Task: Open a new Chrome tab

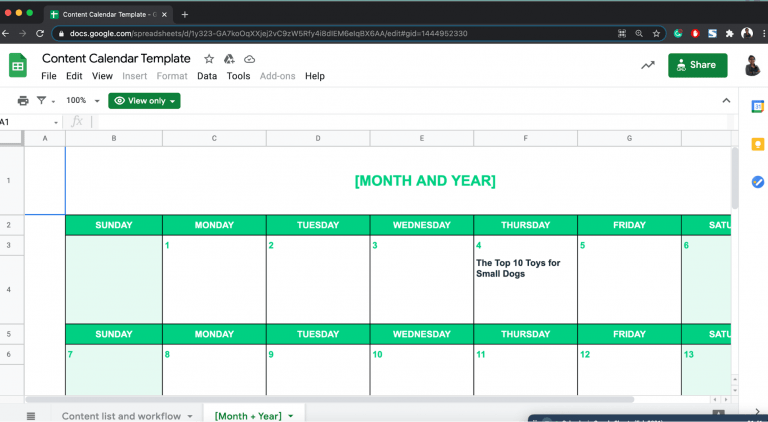Action: [x=185, y=15]
